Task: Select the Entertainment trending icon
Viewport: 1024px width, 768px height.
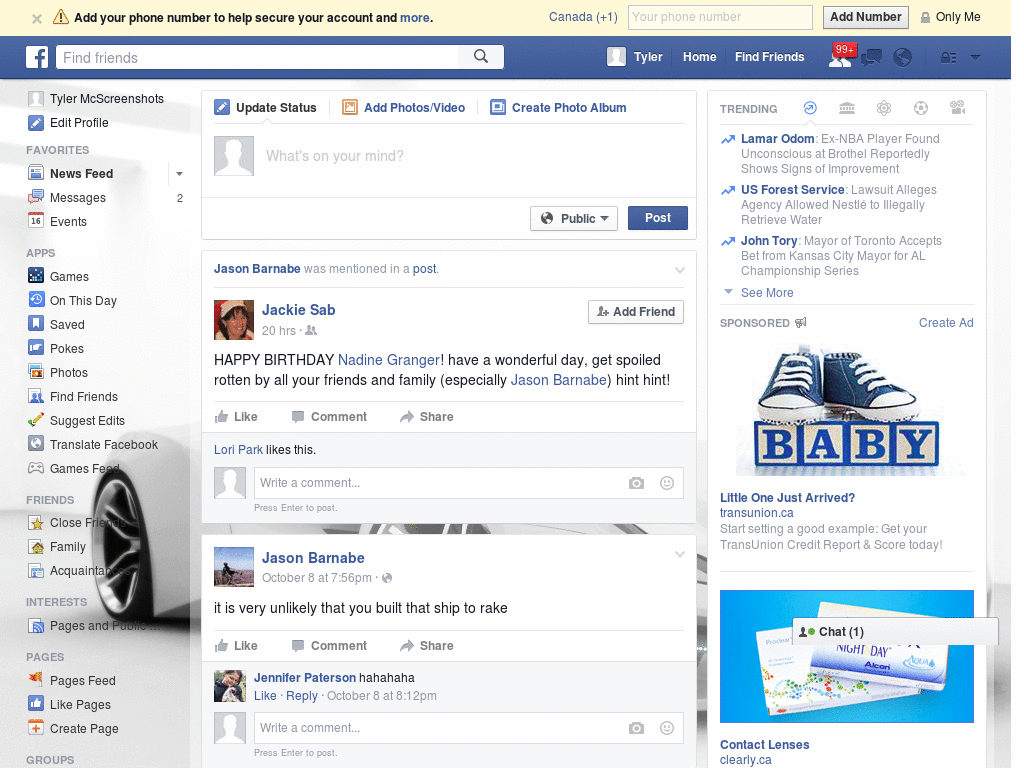Action: point(957,108)
